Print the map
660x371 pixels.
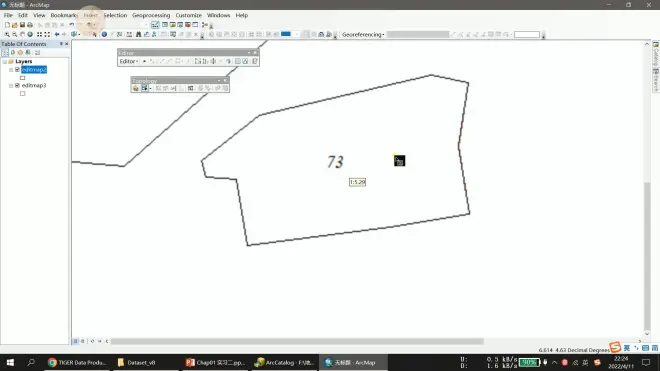(30, 25)
